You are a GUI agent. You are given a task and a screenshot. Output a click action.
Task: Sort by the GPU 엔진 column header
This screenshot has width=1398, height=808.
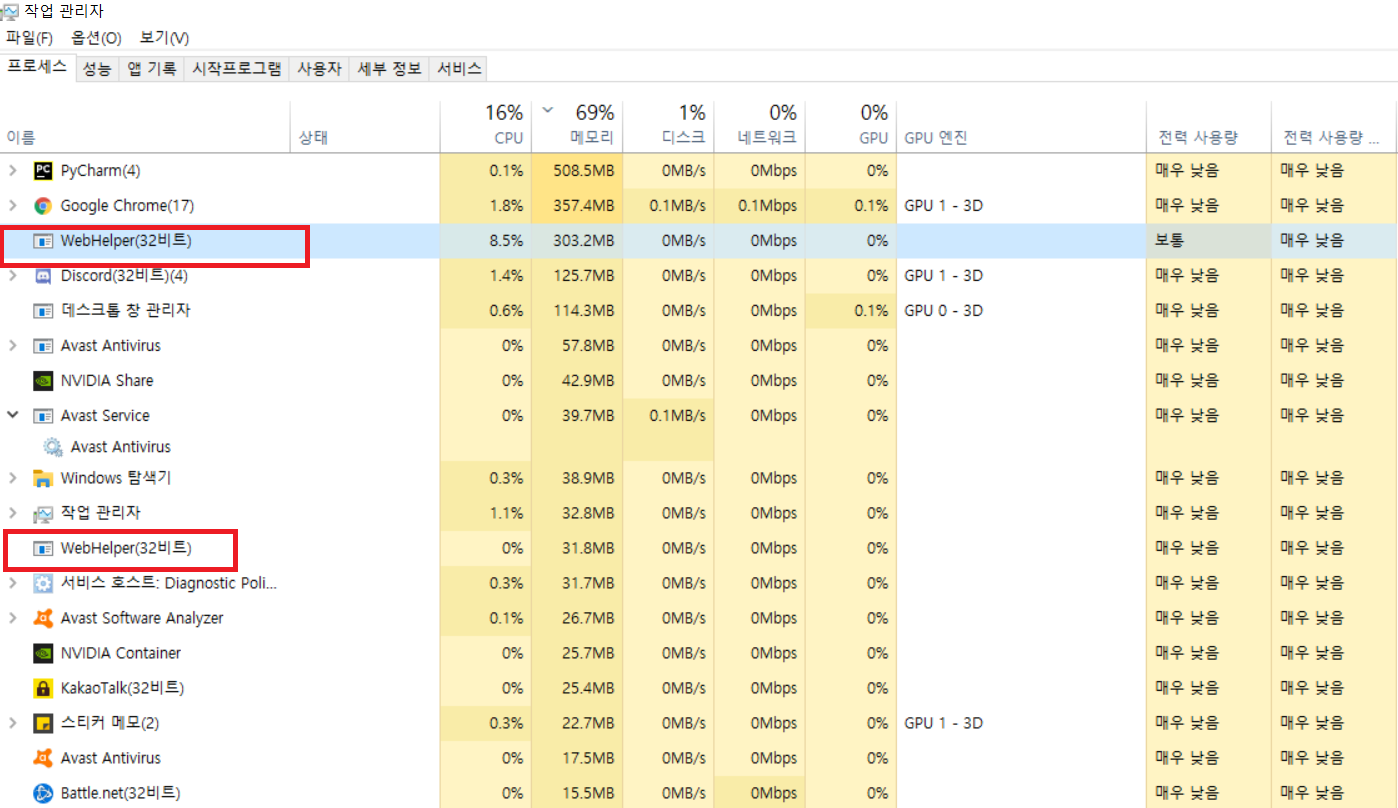coord(1021,127)
